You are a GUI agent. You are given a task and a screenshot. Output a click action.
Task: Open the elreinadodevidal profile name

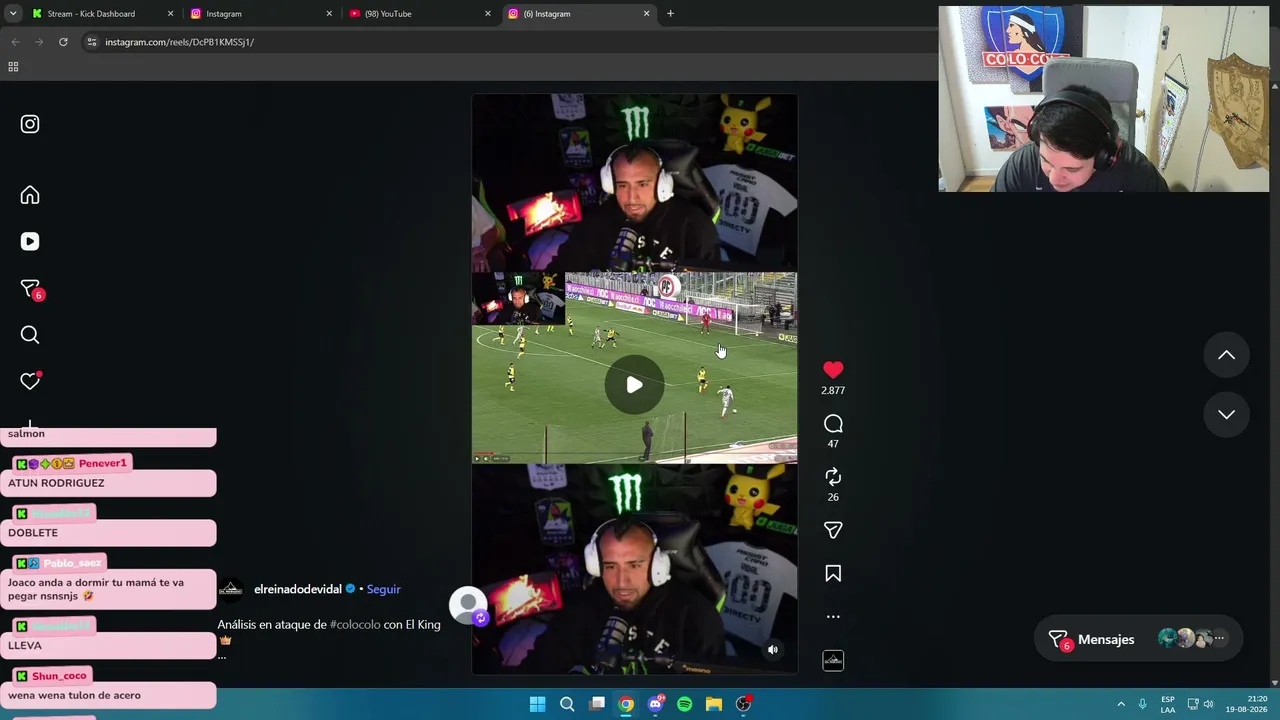coord(298,589)
